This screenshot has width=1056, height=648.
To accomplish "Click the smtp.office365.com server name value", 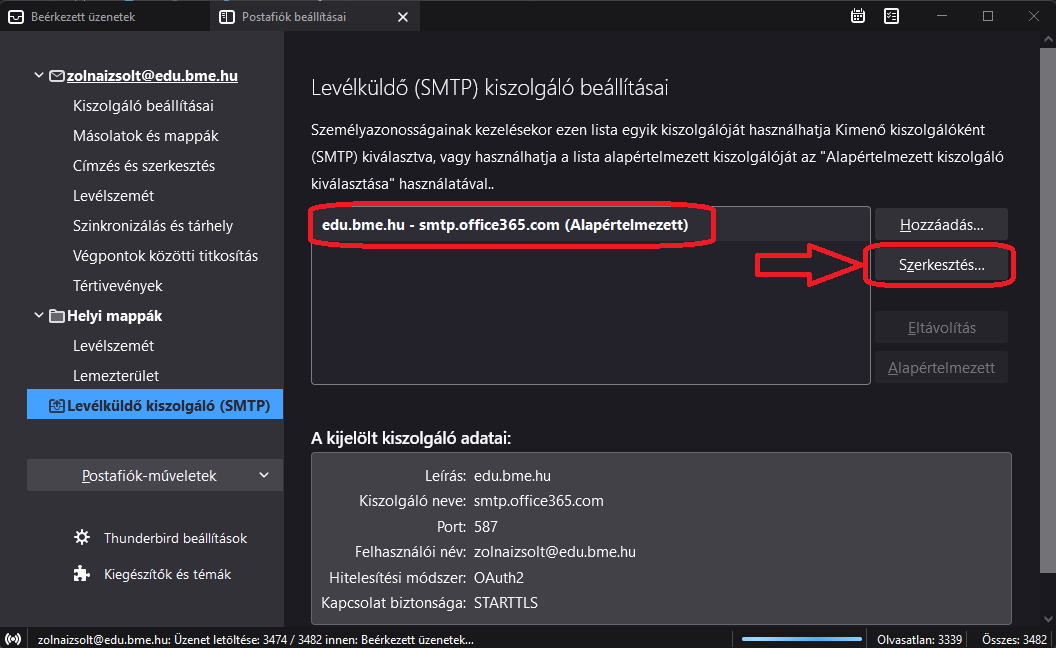I will 539,501.
